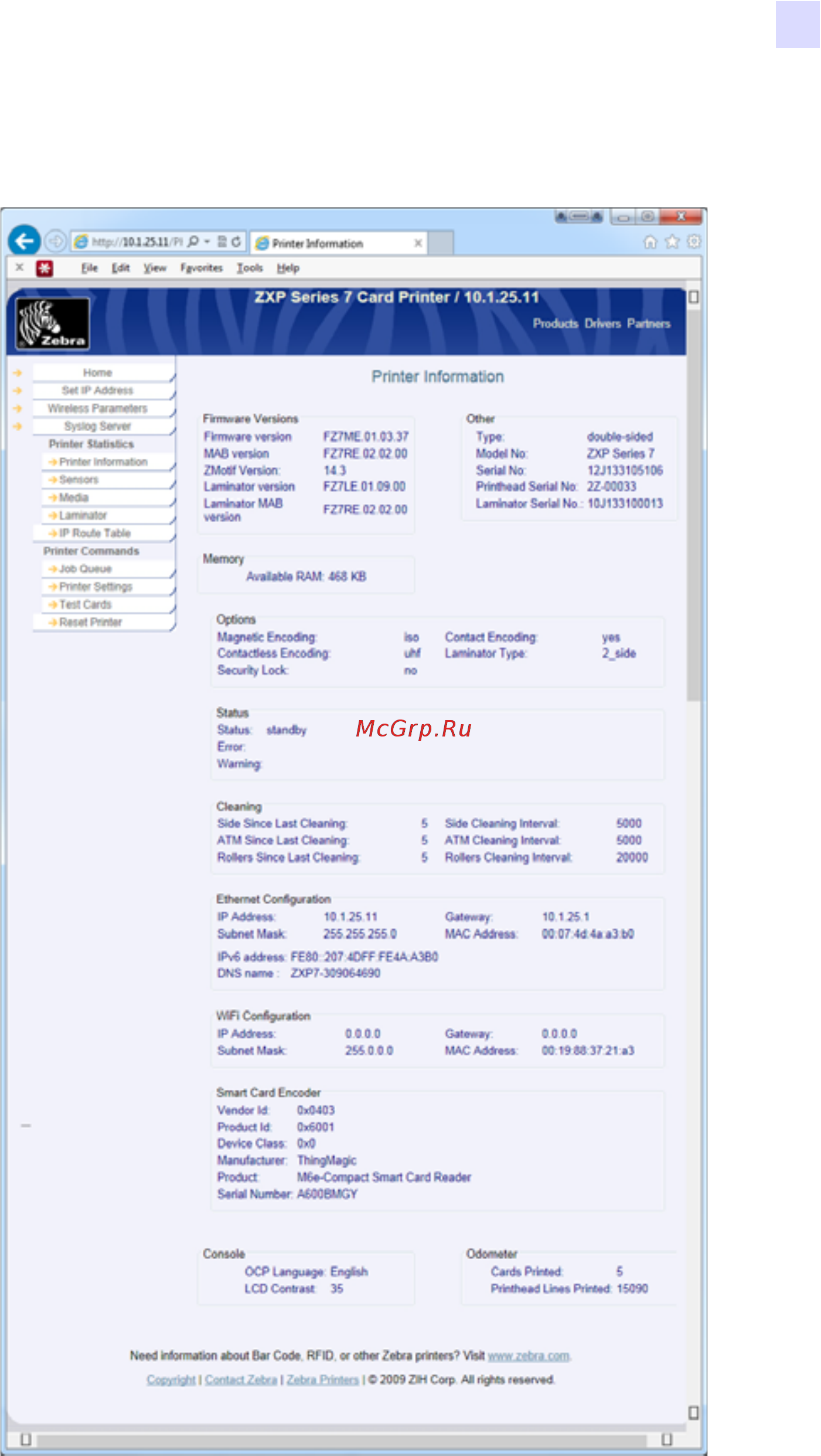
Task: Visit the www.zebra.com link
Action: (529, 1356)
